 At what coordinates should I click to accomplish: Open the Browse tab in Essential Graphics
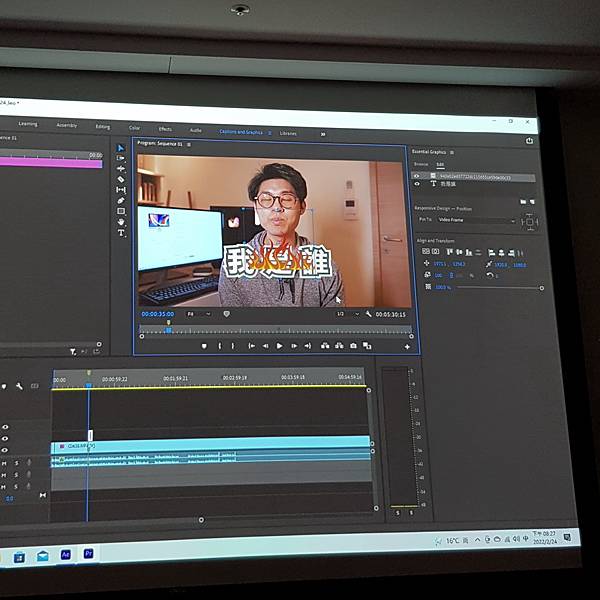421,164
